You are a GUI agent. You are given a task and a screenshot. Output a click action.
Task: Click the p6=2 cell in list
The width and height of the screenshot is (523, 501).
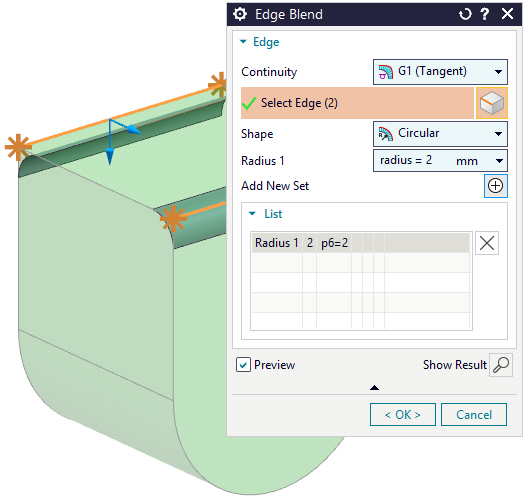pos(334,243)
